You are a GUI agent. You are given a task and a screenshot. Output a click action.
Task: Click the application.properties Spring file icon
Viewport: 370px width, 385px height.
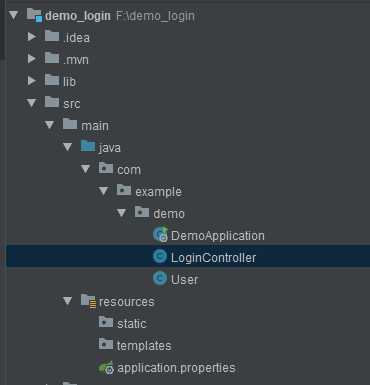pos(106,367)
